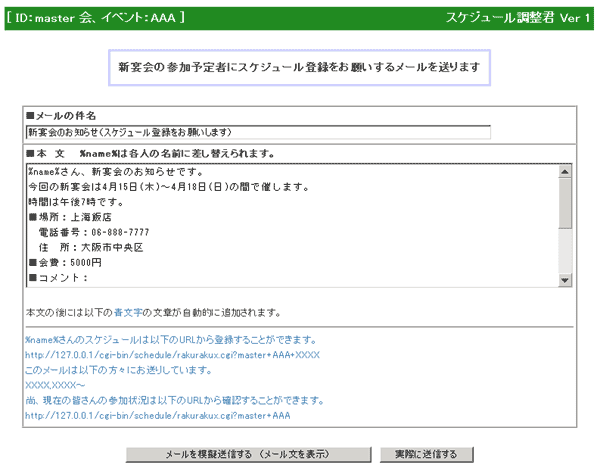Place cursor on the 時間は午後7時です line

[68, 201]
